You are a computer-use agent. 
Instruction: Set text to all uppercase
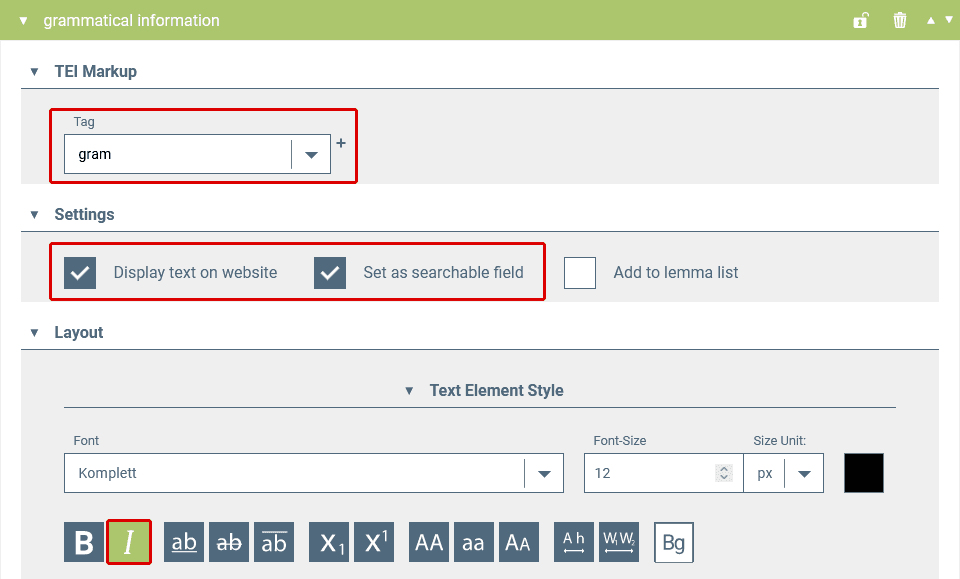(429, 542)
